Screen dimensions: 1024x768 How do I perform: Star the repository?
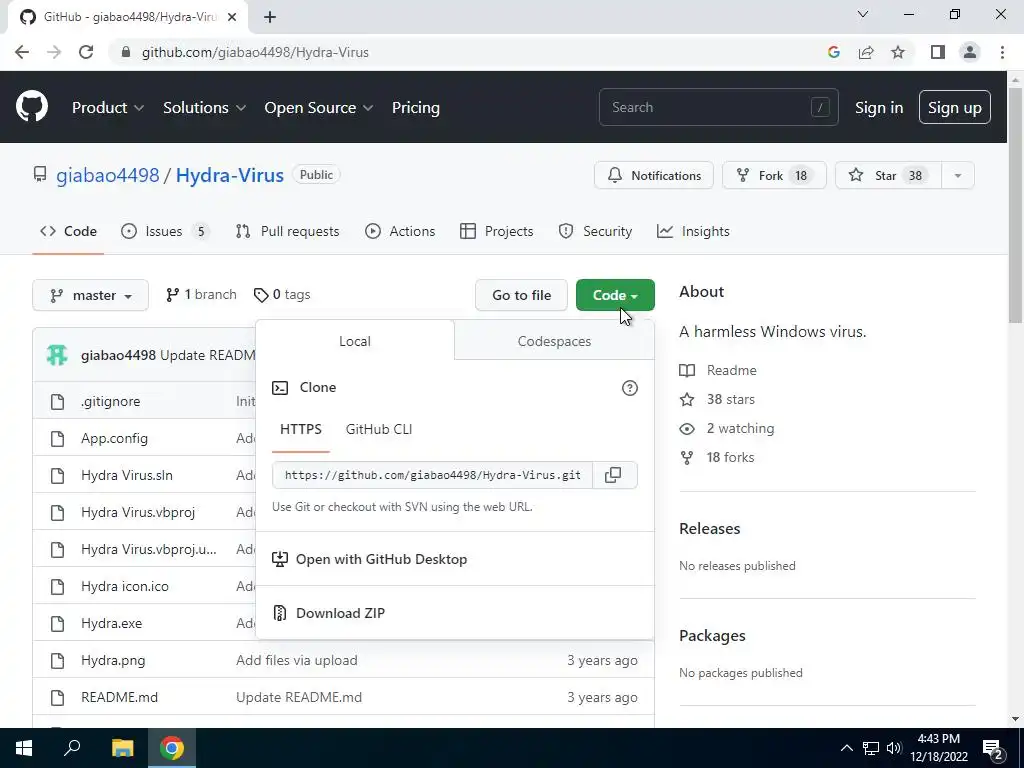(888, 175)
